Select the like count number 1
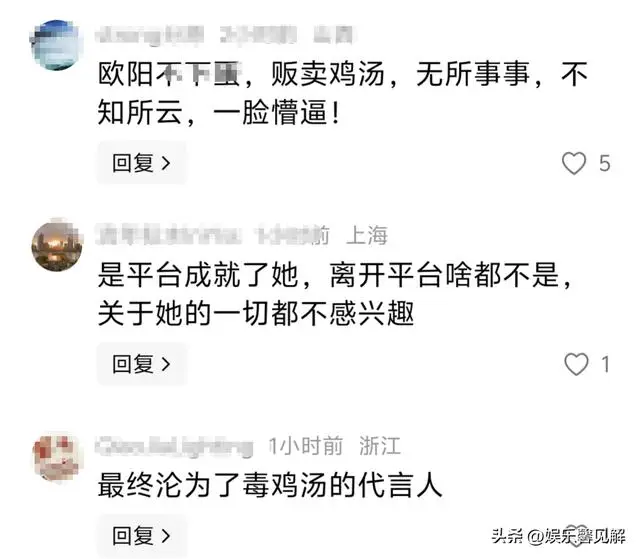 pyautogui.click(x=606, y=364)
